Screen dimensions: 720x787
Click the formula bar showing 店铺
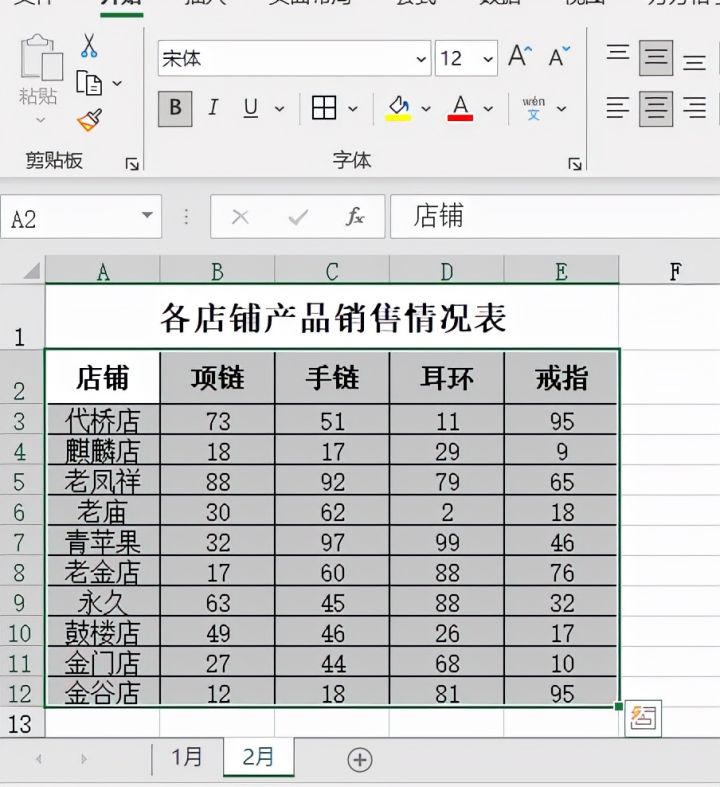(555, 216)
